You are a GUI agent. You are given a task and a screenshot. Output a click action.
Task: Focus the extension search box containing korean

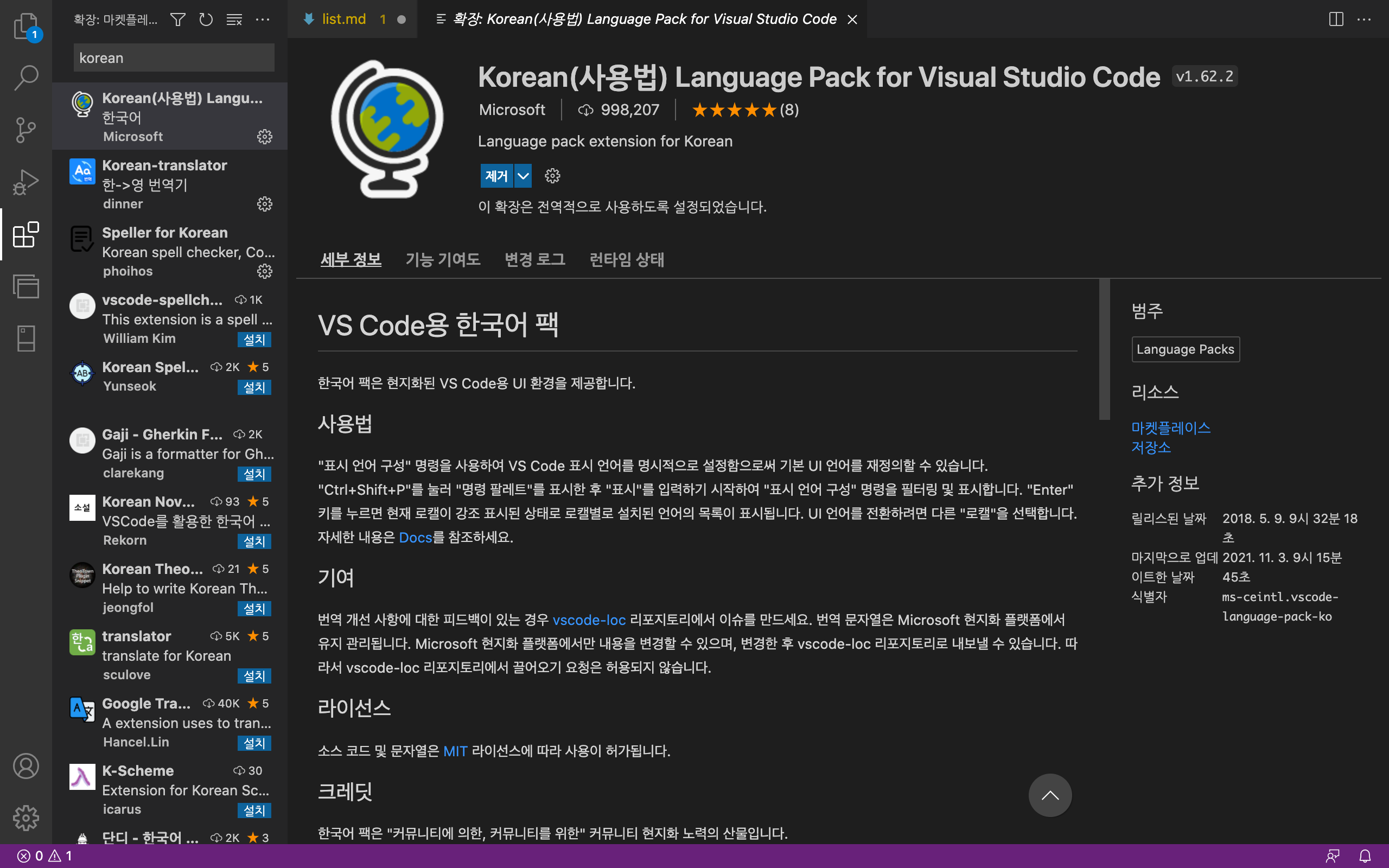tap(174, 58)
